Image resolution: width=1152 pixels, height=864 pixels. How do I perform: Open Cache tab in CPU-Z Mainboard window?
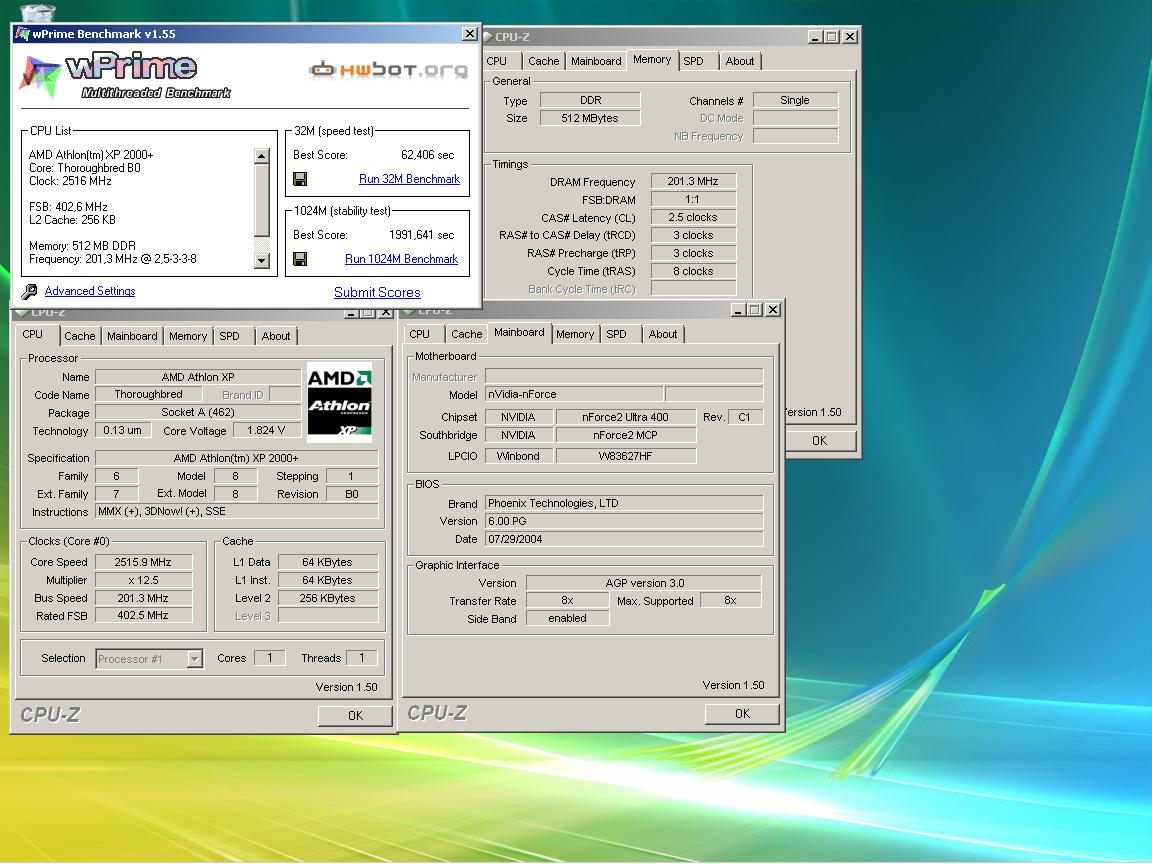click(467, 334)
